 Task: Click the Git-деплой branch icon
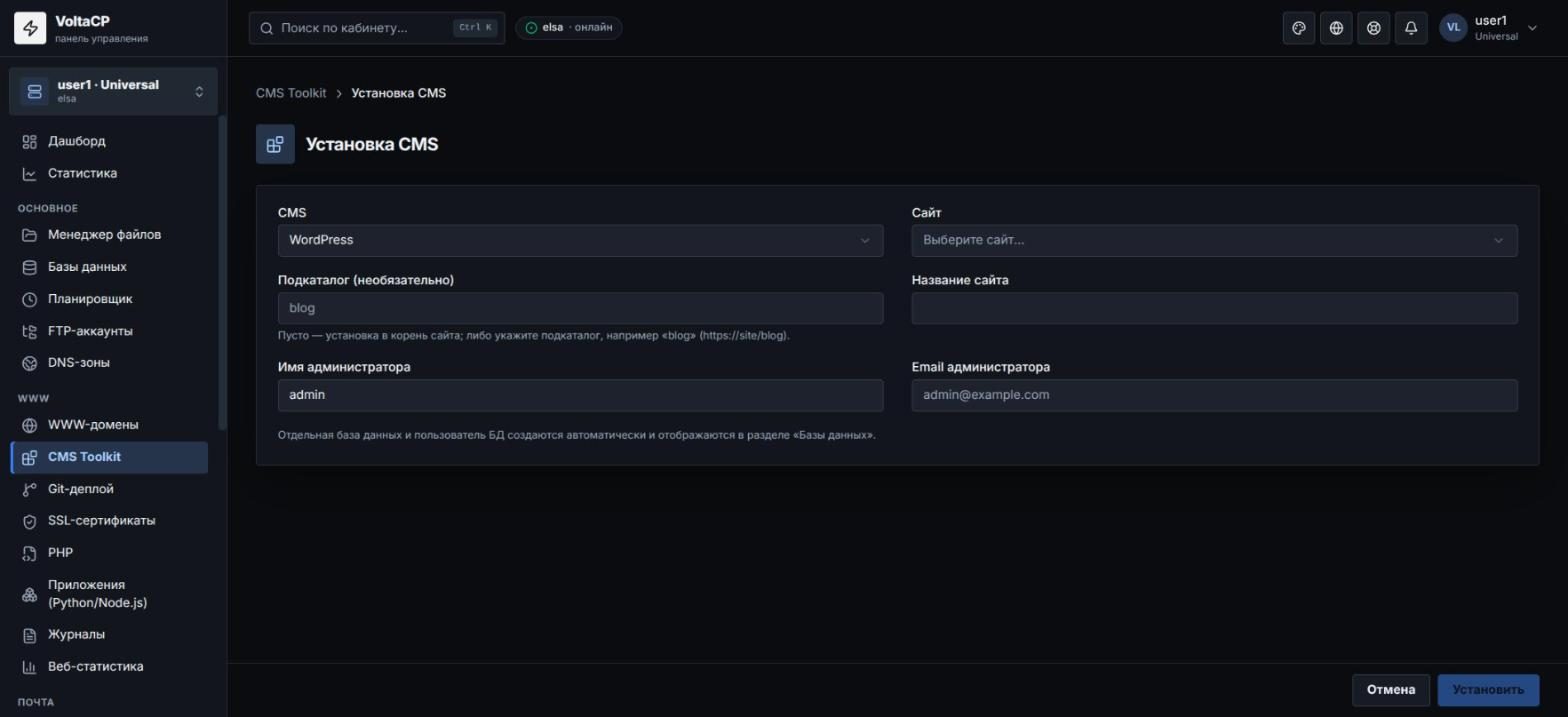pos(30,489)
